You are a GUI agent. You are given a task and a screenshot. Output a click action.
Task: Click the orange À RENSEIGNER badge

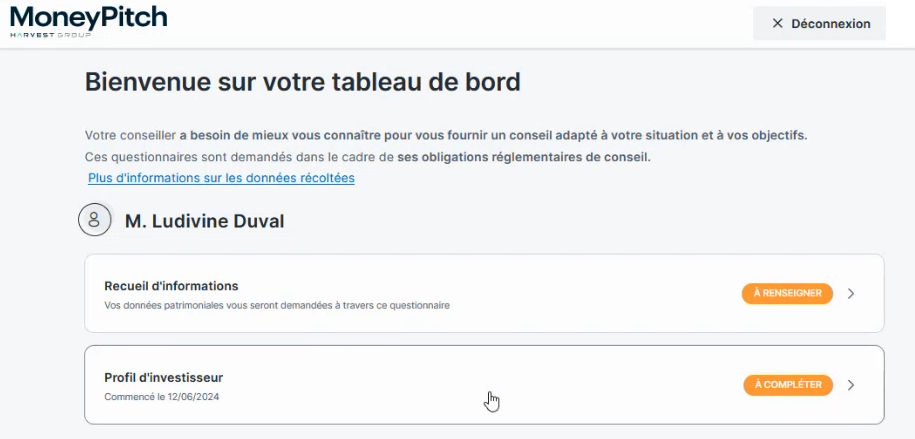[x=787, y=293]
